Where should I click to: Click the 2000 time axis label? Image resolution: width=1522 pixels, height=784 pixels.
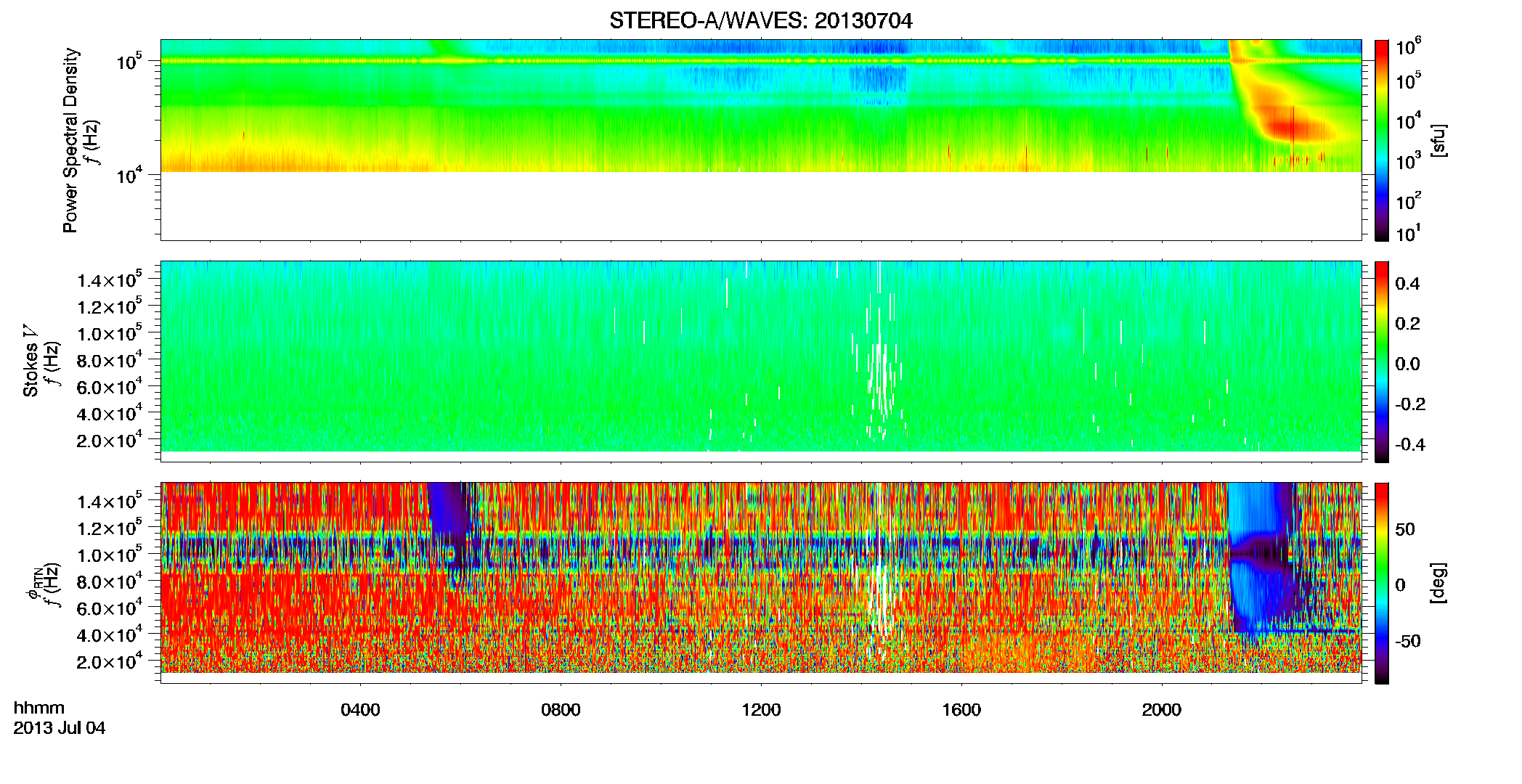[x=1162, y=709]
